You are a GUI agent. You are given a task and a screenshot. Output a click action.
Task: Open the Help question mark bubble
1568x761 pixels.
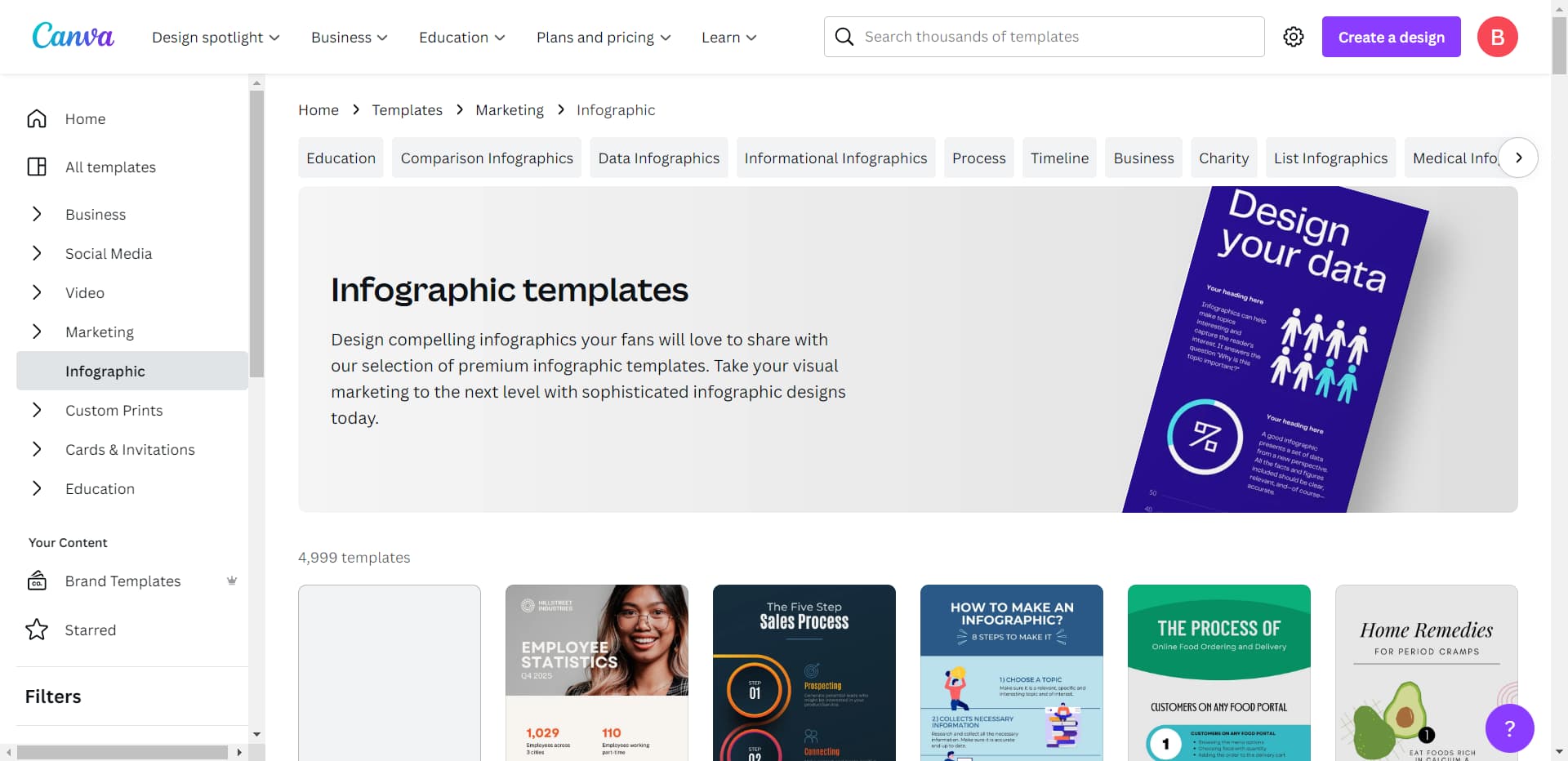(x=1508, y=728)
